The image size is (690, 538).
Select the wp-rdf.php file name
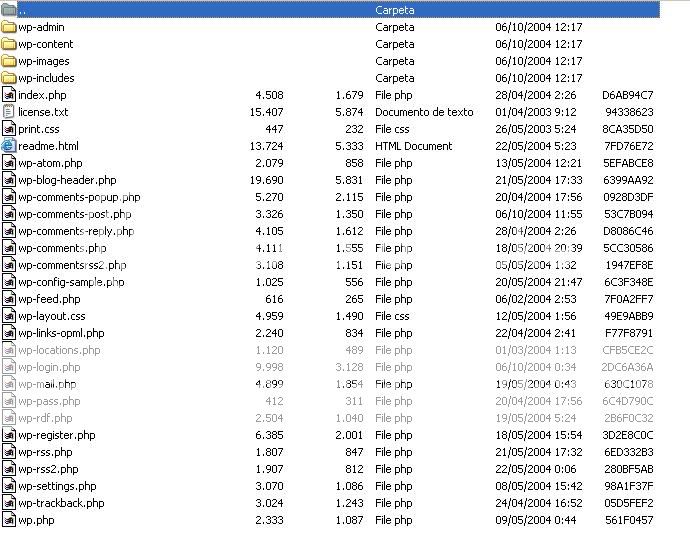45,418
